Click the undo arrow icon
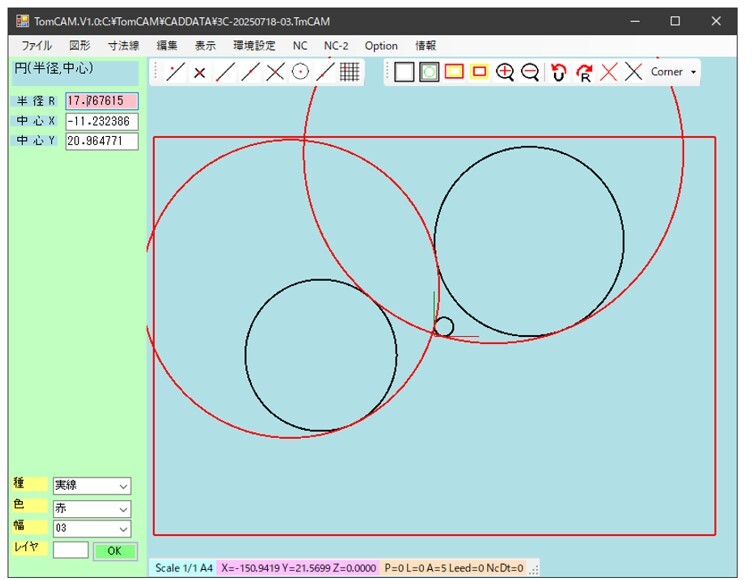Screen dimensions: 752x580 coord(559,72)
